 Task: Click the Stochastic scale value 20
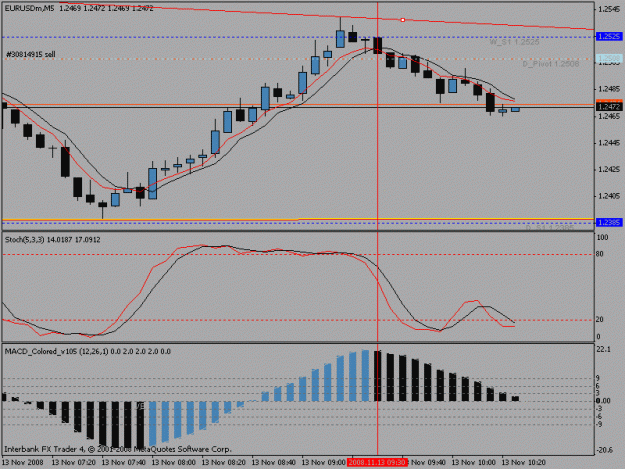(x=600, y=320)
